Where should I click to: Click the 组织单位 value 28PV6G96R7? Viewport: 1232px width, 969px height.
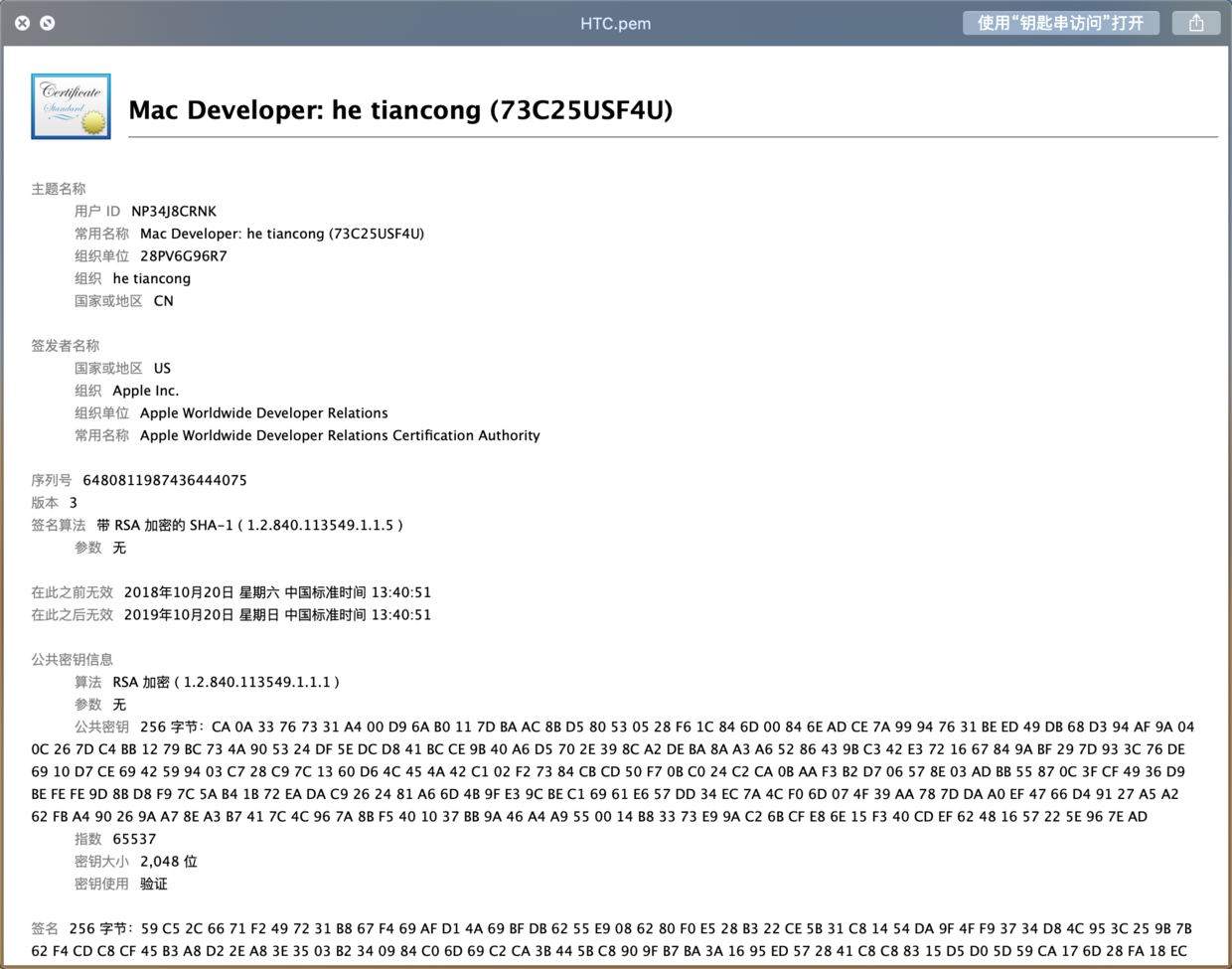[x=186, y=255]
